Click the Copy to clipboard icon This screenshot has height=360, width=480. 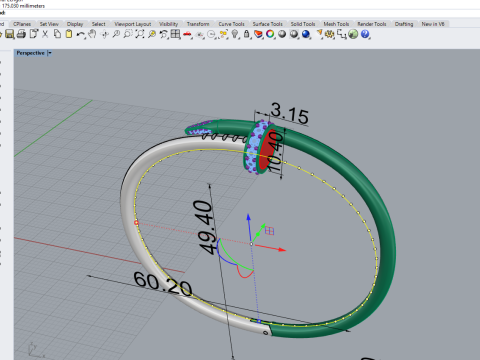[x=57, y=34]
